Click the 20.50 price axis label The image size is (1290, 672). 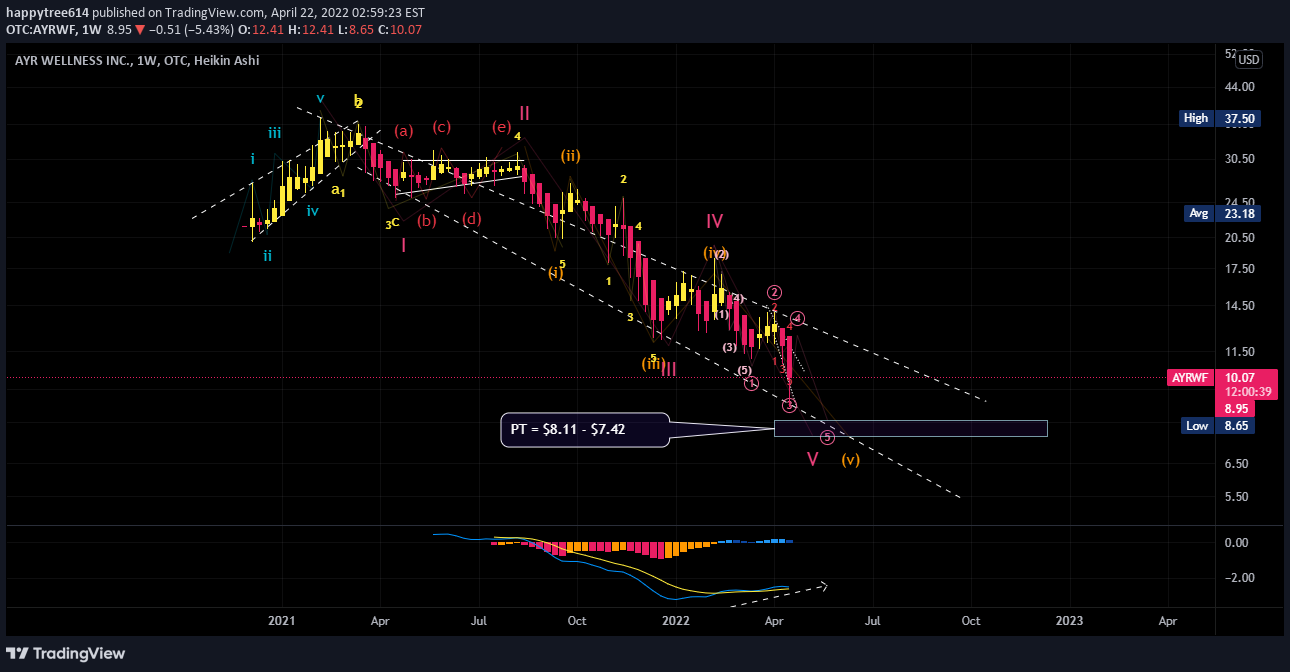coord(1240,237)
